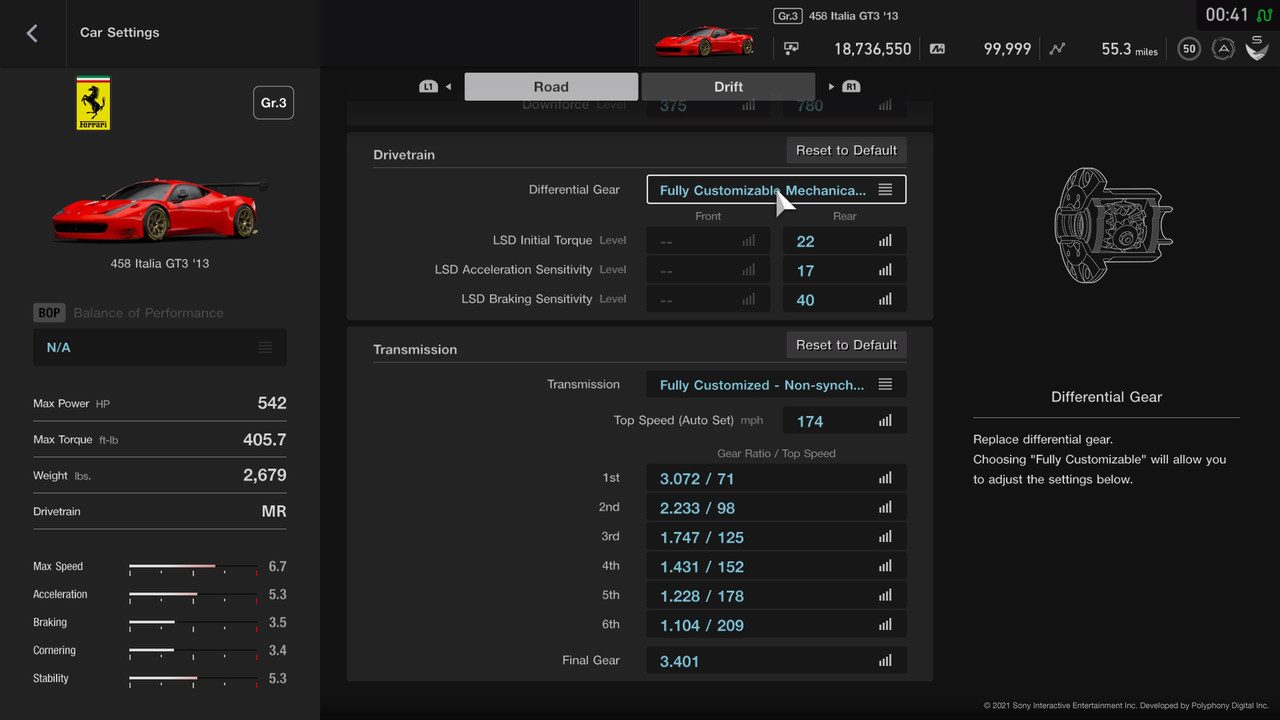The width and height of the screenshot is (1280, 720).
Task: Click the large red 458 Italia car image
Action: pyautogui.click(x=160, y=210)
